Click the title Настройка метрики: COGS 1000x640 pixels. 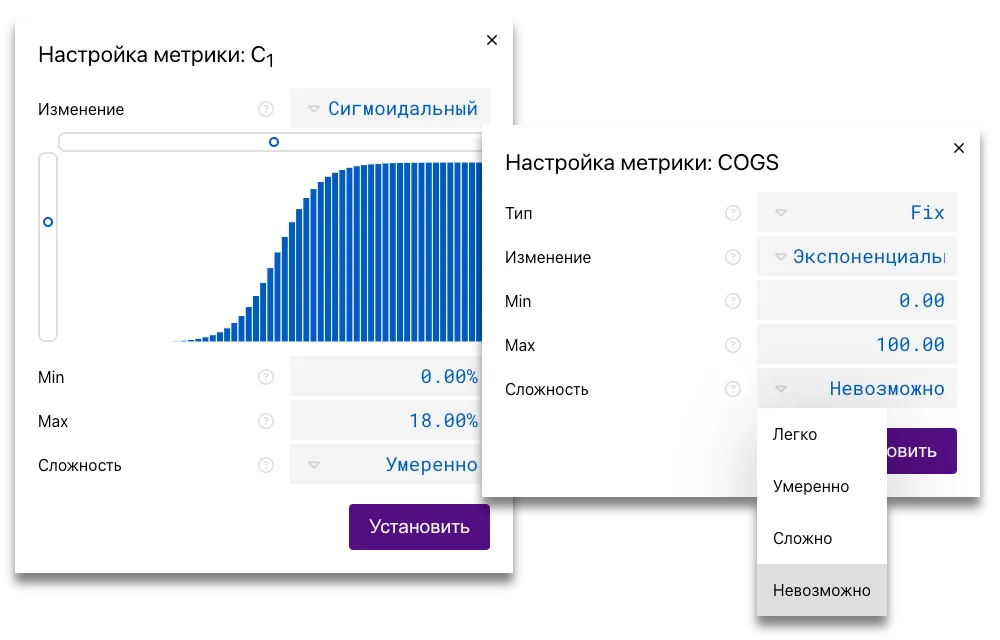(642, 163)
